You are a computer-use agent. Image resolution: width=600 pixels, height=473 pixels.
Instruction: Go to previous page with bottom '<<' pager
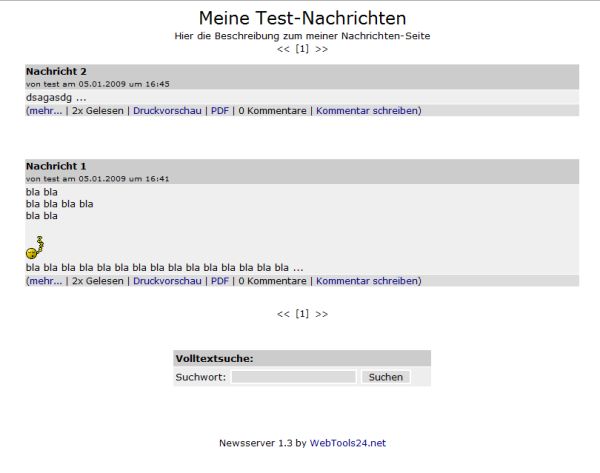pos(283,314)
